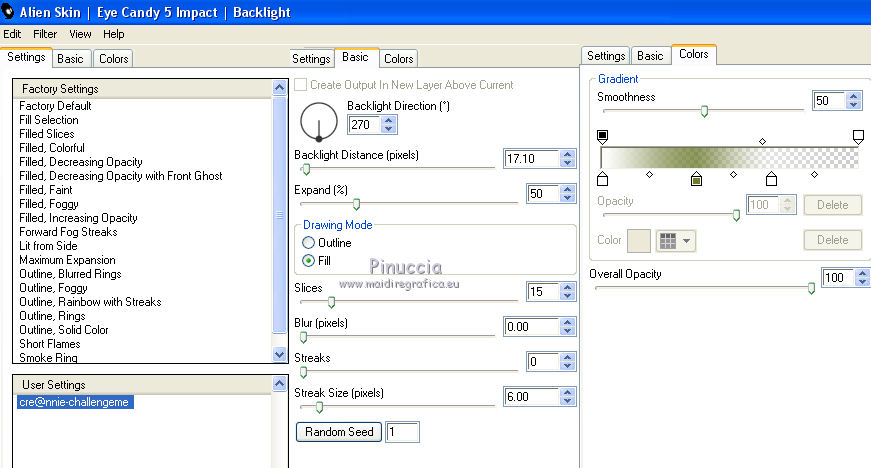
Task: Increase Backlight Direction with up arrow
Action: (389, 120)
